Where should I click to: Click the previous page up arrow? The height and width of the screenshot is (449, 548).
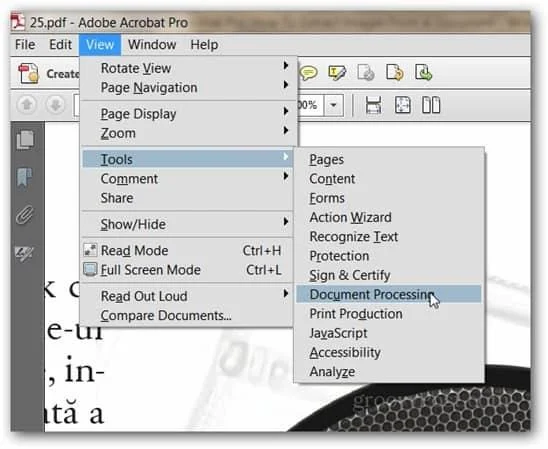(27, 104)
